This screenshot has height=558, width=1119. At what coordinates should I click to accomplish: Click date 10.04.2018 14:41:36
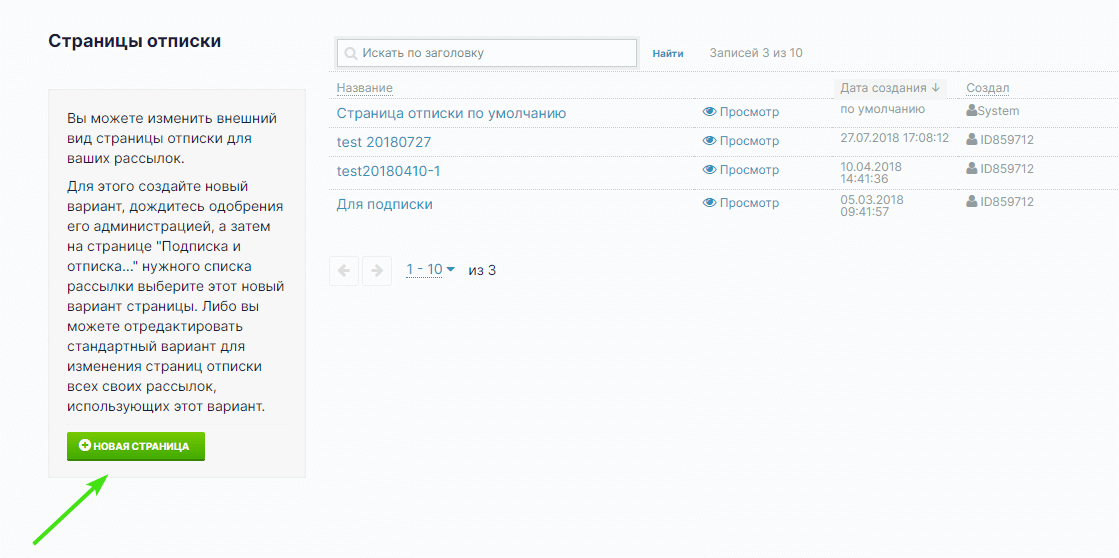pyautogui.click(x=871, y=172)
